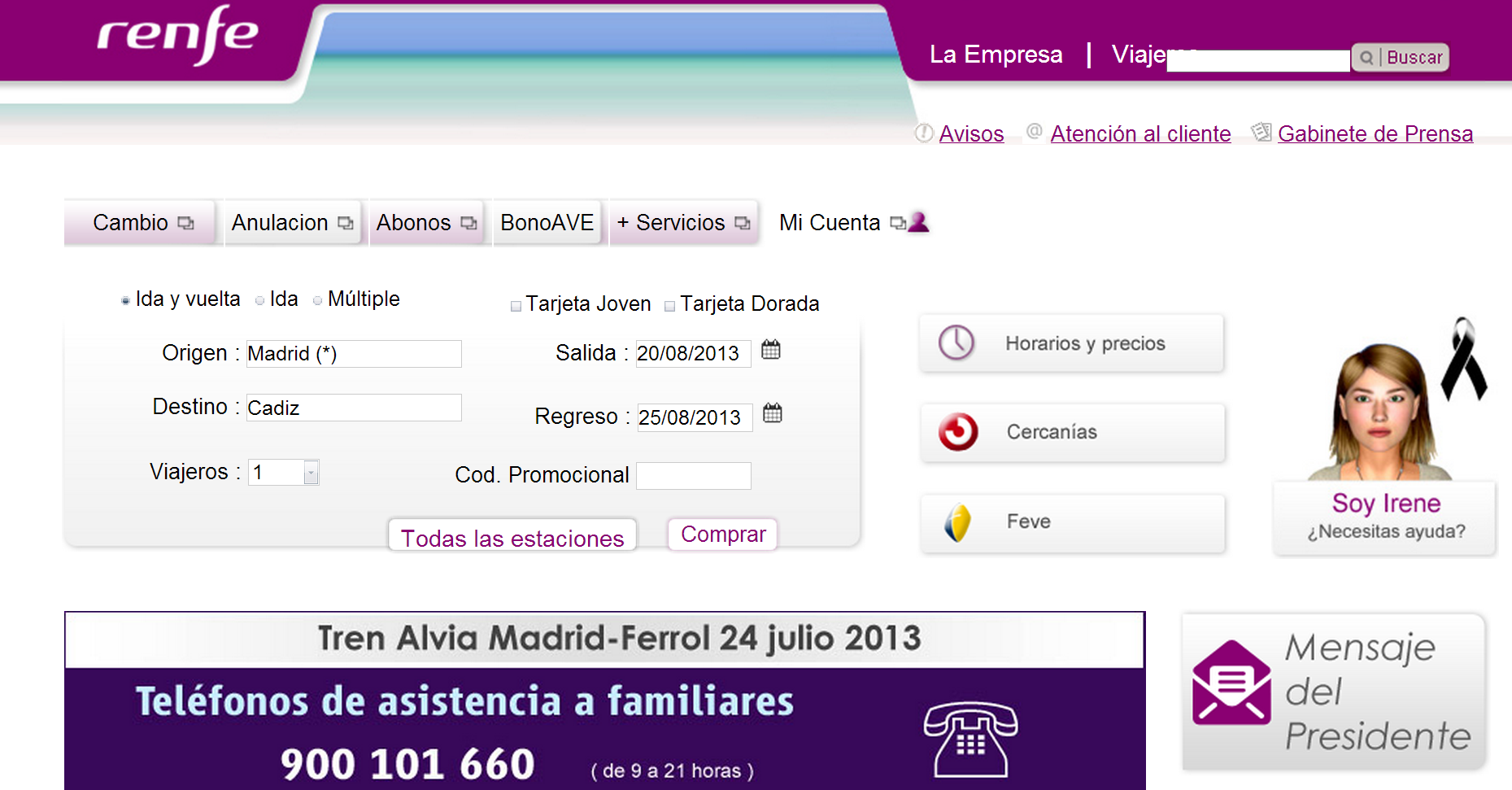Focus the Regreso date field

tap(695, 417)
